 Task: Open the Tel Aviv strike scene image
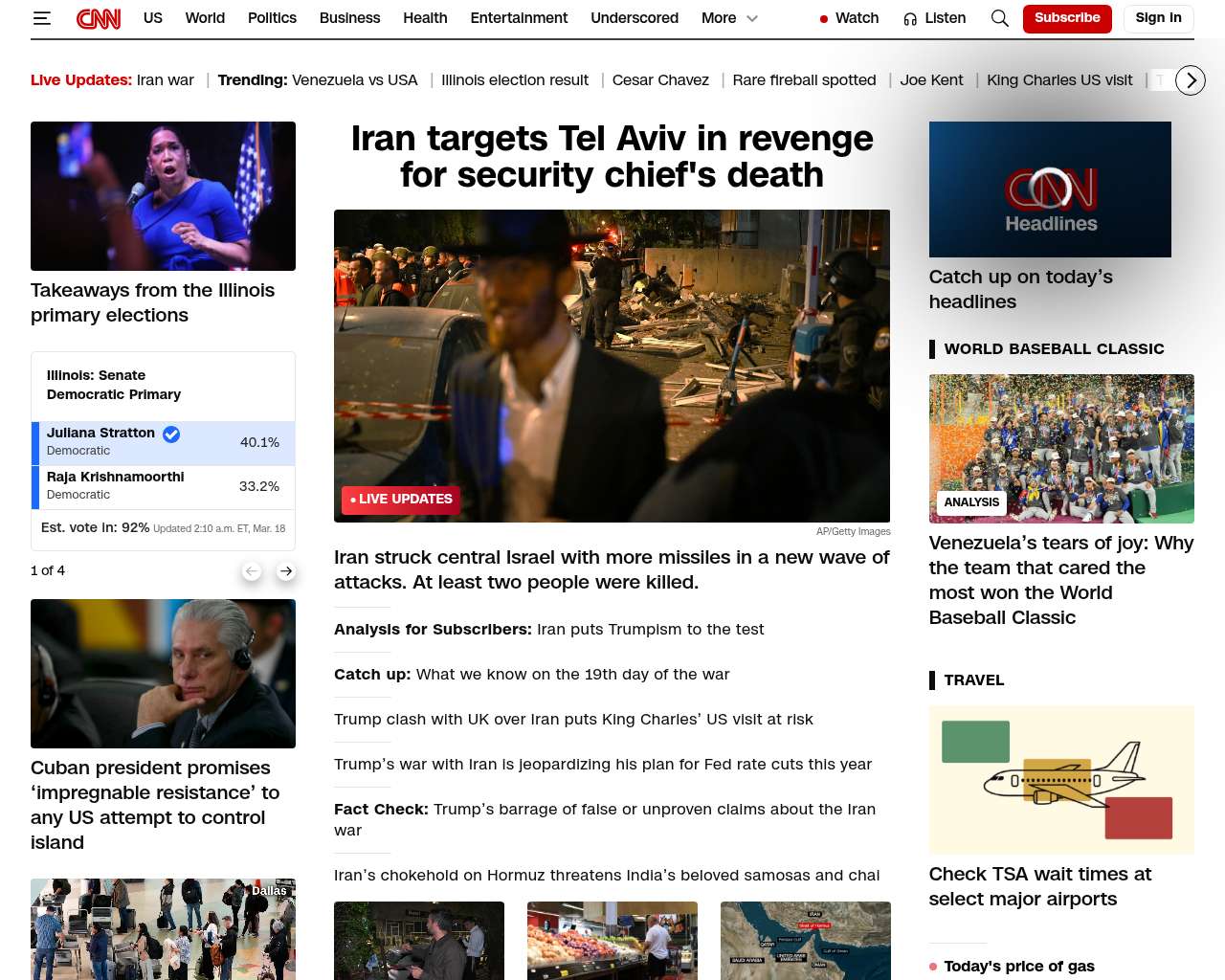(x=612, y=366)
